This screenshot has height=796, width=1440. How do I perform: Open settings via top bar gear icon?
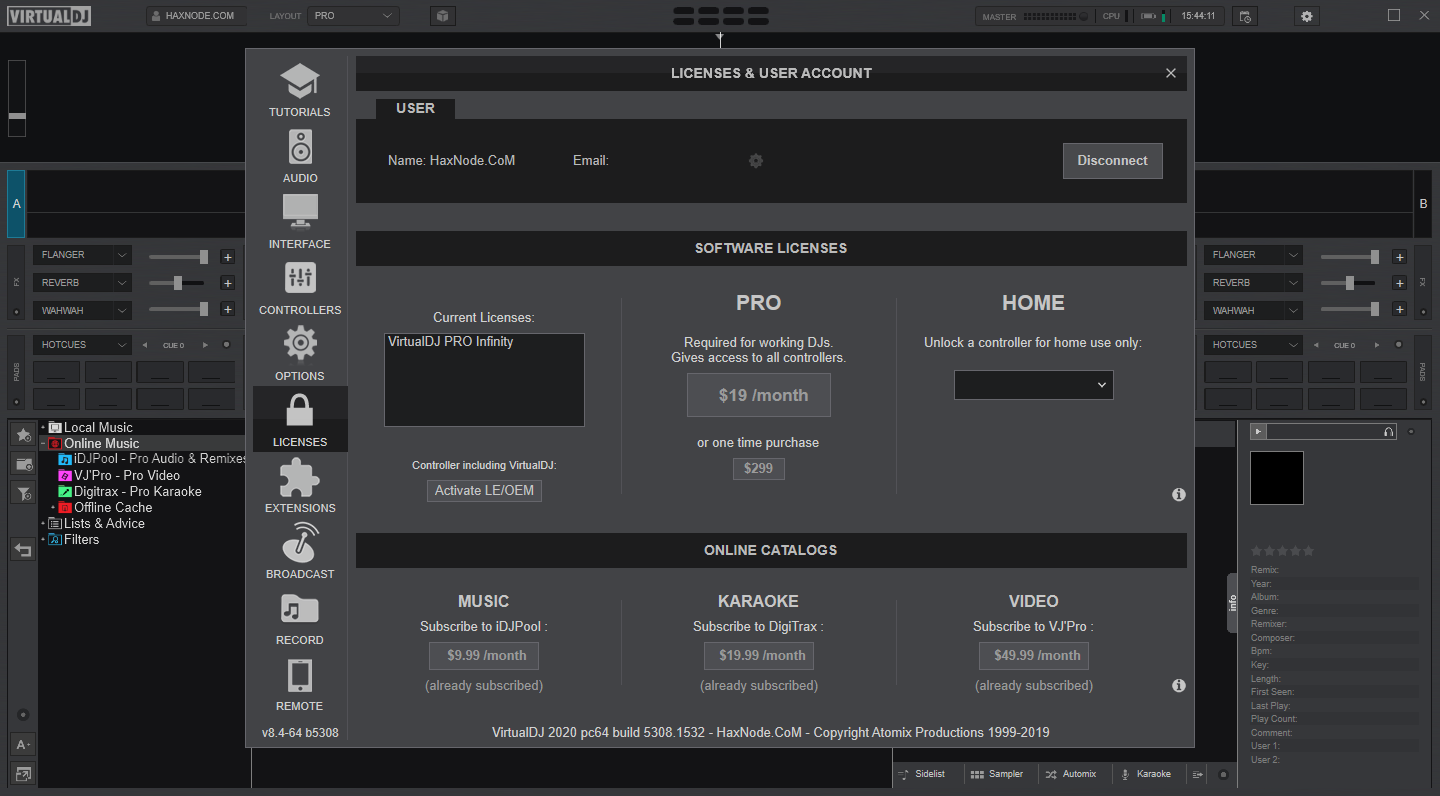coord(1306,16)
